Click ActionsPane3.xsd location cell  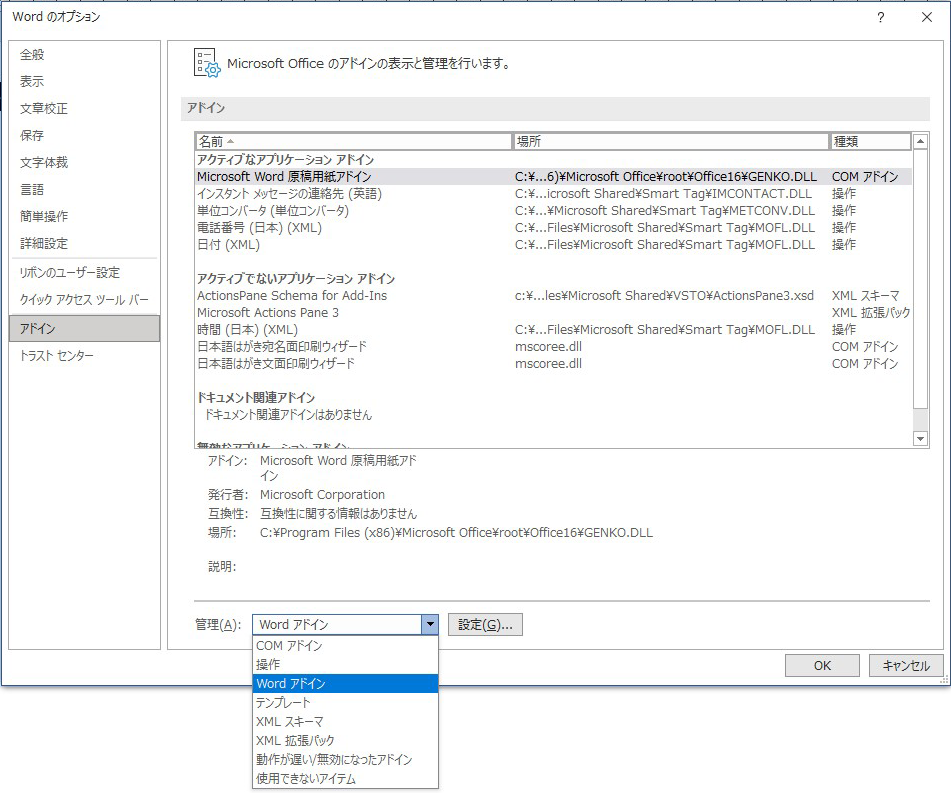click(664, 295)
